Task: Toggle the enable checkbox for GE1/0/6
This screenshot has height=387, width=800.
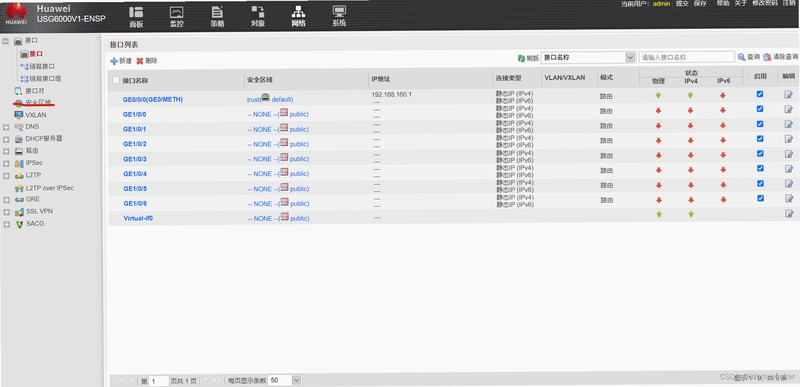Action: tap(760, 198)
